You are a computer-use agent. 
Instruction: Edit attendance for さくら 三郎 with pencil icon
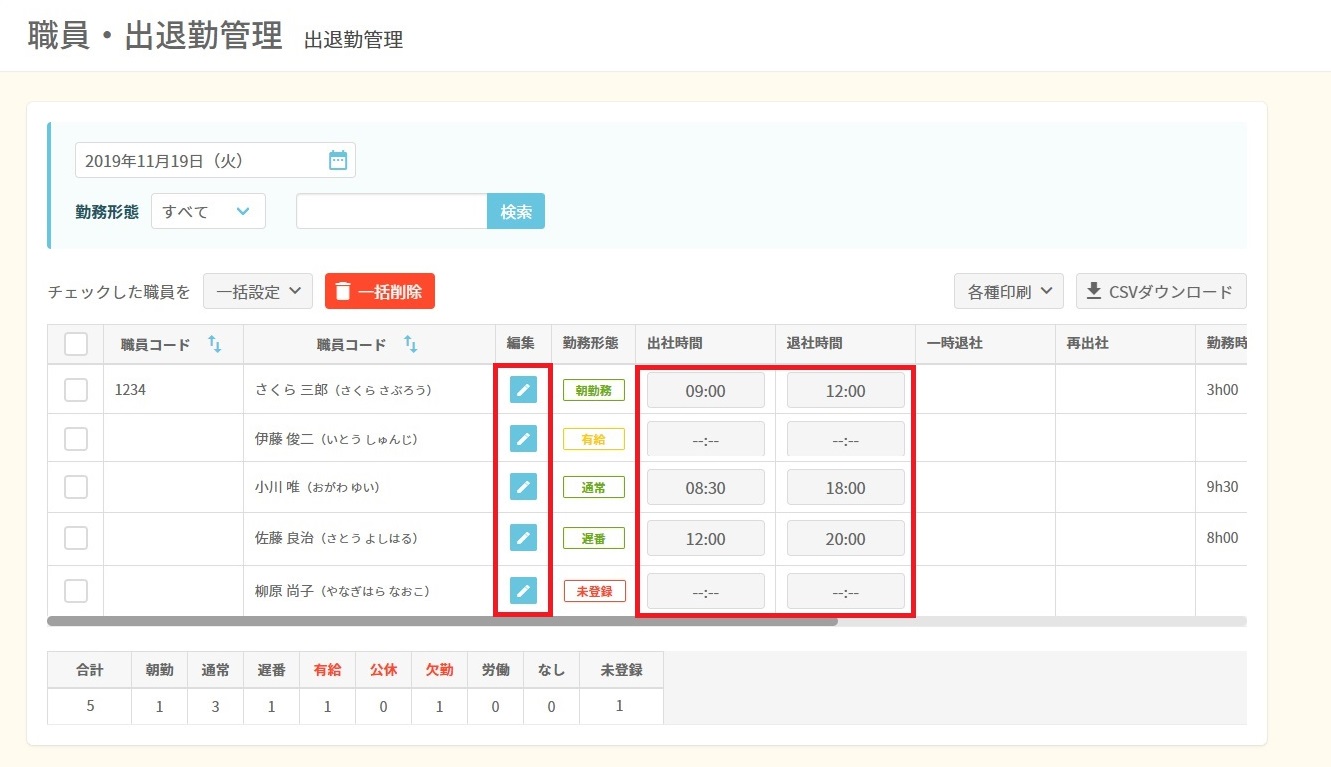[x=523, y=390]
